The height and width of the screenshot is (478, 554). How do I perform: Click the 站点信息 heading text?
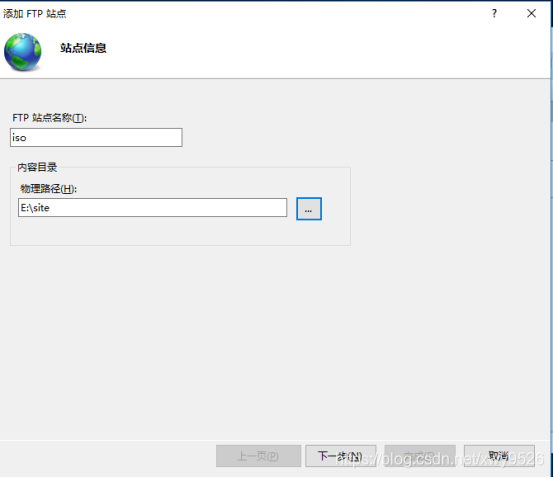pyautogui.click(x=83, y=48)
